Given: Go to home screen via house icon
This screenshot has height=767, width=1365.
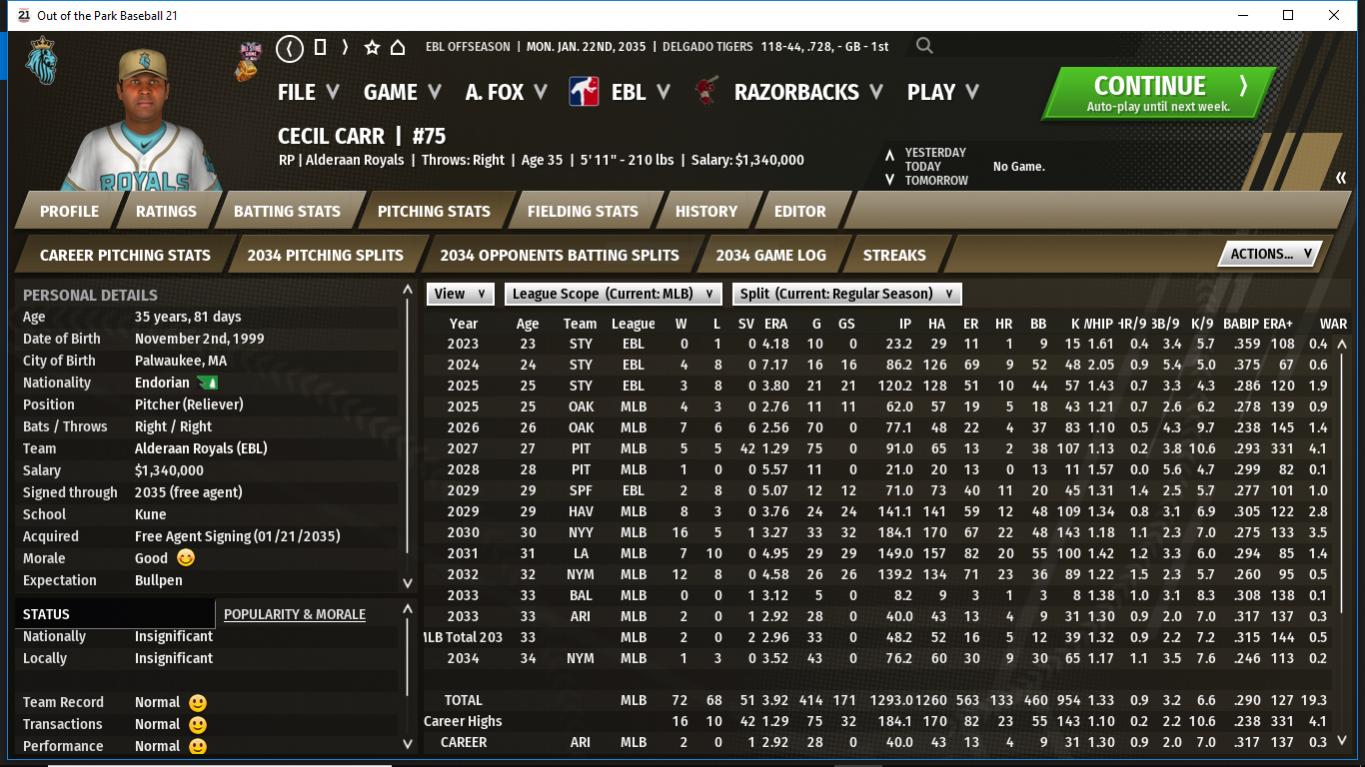Looking at the screenshot, I should click(397, 47).
